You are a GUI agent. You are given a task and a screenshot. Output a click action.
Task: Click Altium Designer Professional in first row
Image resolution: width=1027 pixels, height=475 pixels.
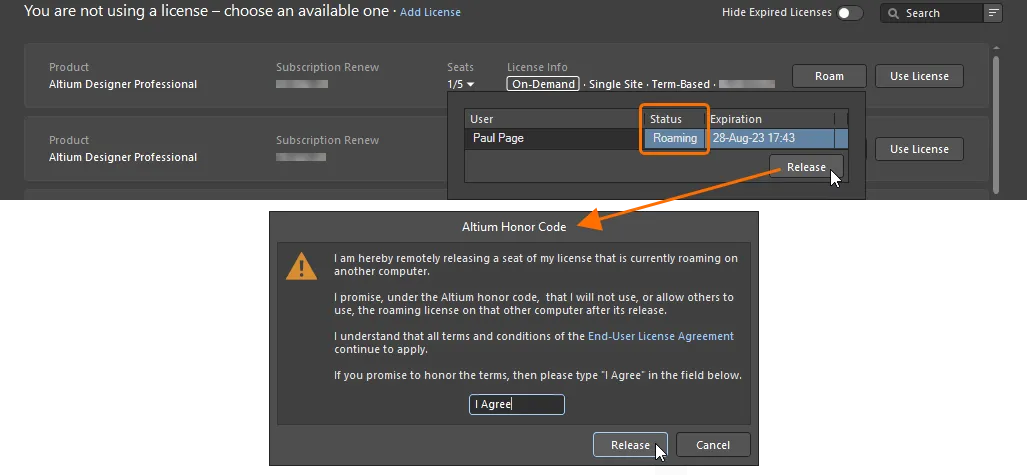[x=122, y=84]
